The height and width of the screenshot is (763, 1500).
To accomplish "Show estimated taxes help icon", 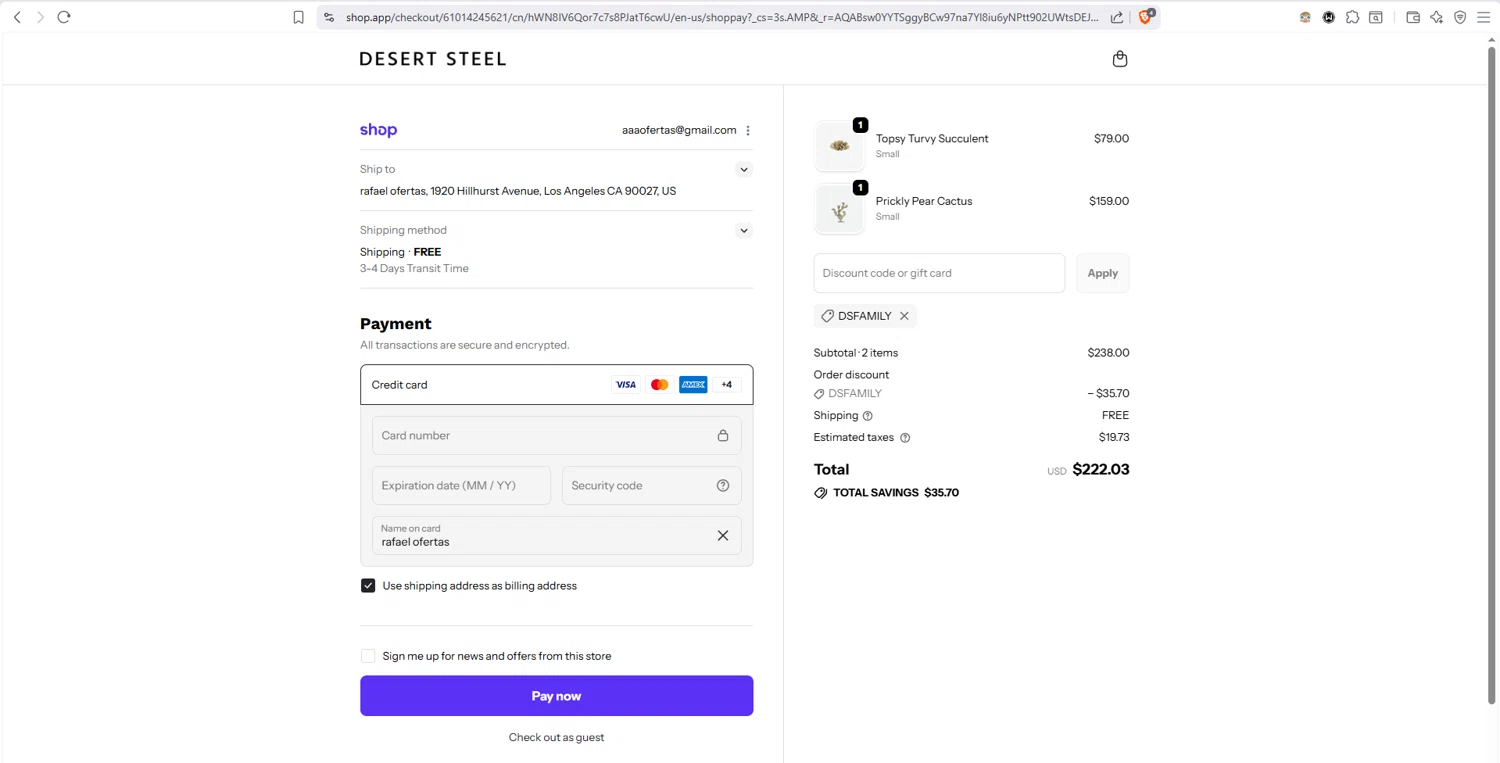I will 905,438.
